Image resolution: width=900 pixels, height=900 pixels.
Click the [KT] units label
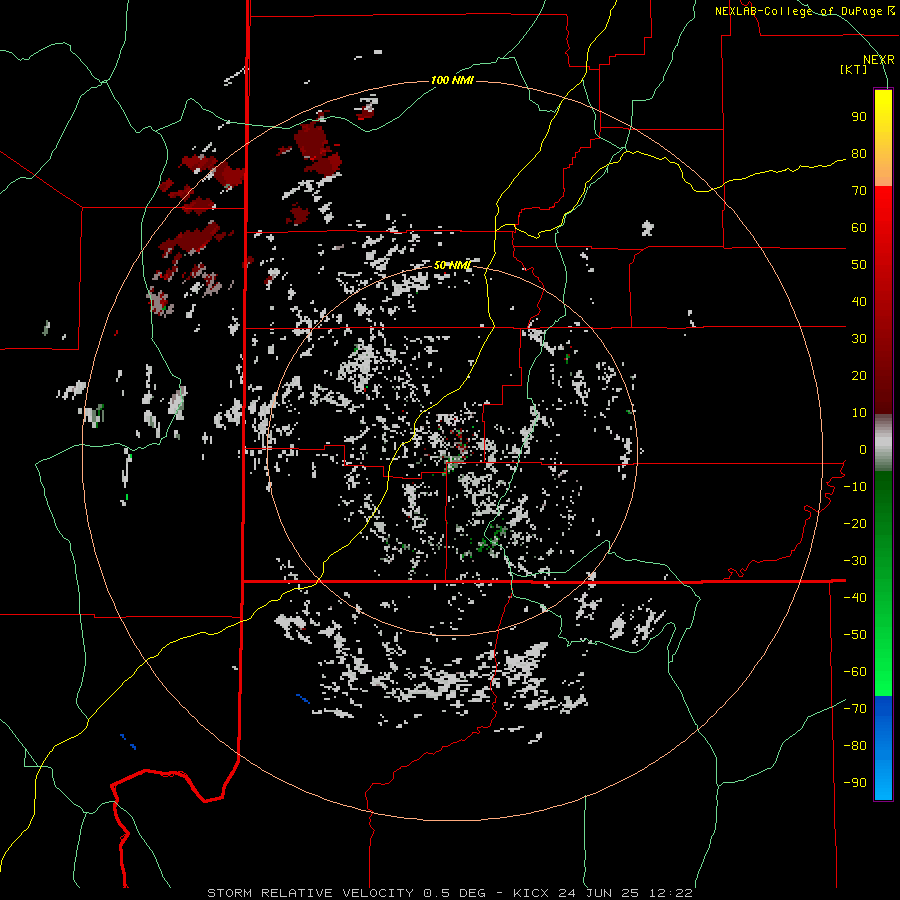853,69
